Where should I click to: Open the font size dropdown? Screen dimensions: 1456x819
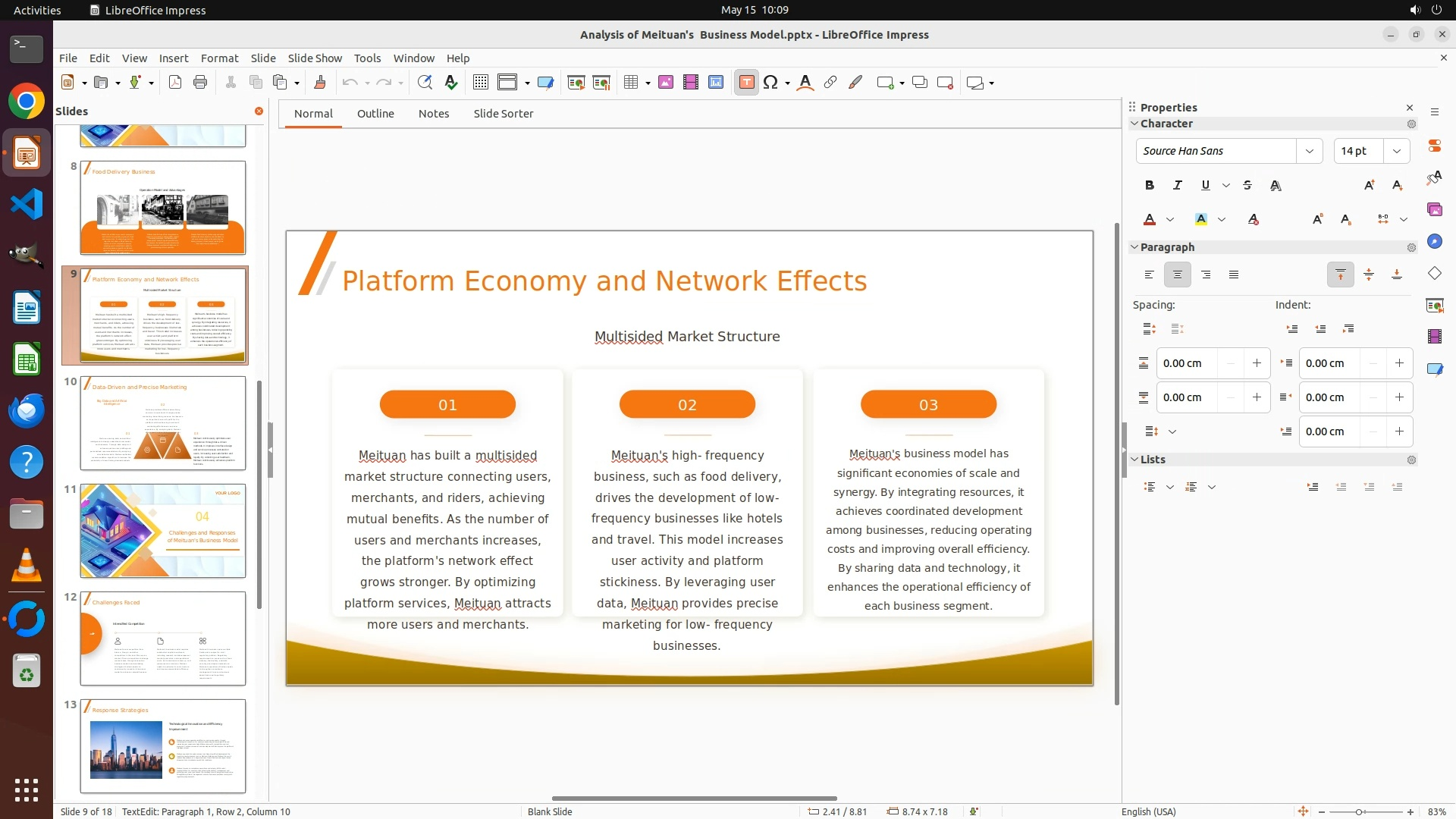tap(1396, 151)
